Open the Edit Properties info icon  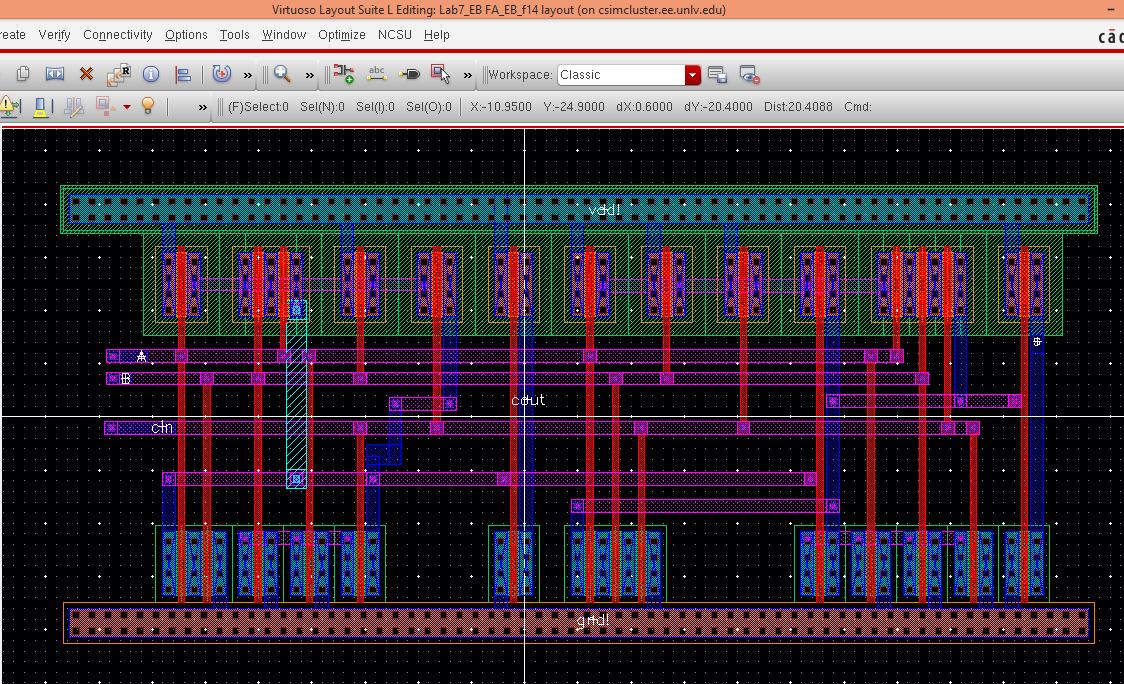[x=151, y=75]
